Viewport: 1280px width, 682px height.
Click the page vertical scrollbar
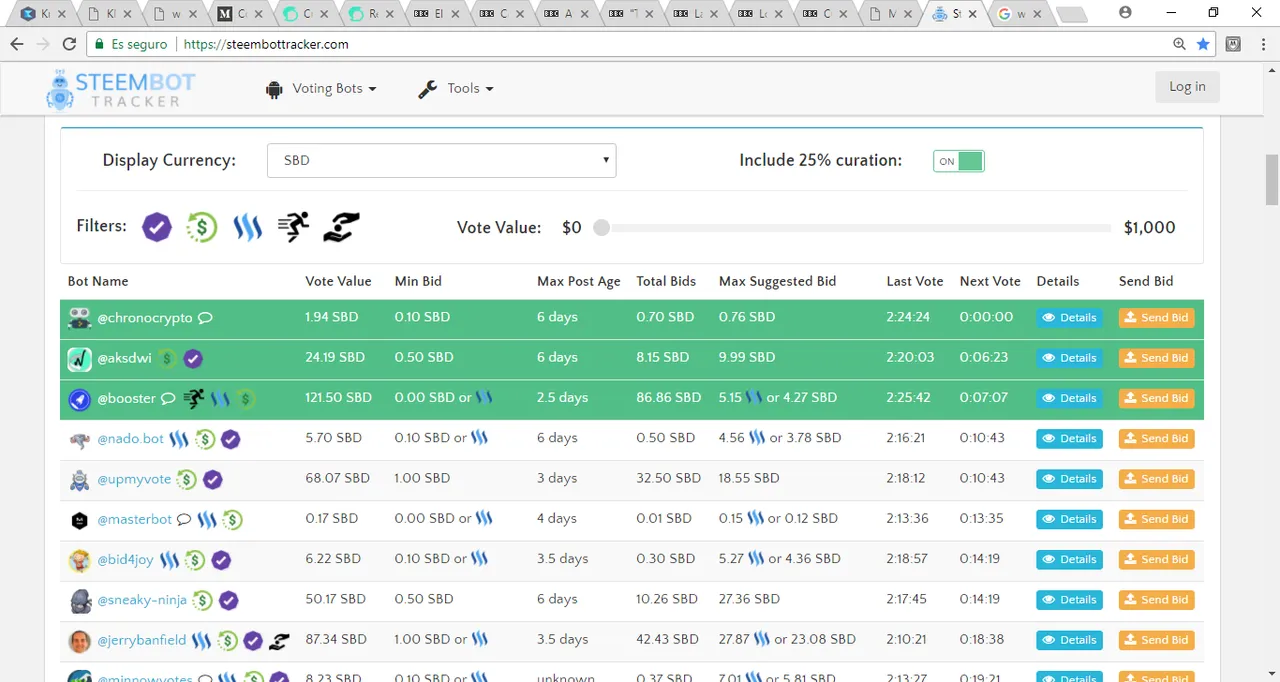[1272, 180]
